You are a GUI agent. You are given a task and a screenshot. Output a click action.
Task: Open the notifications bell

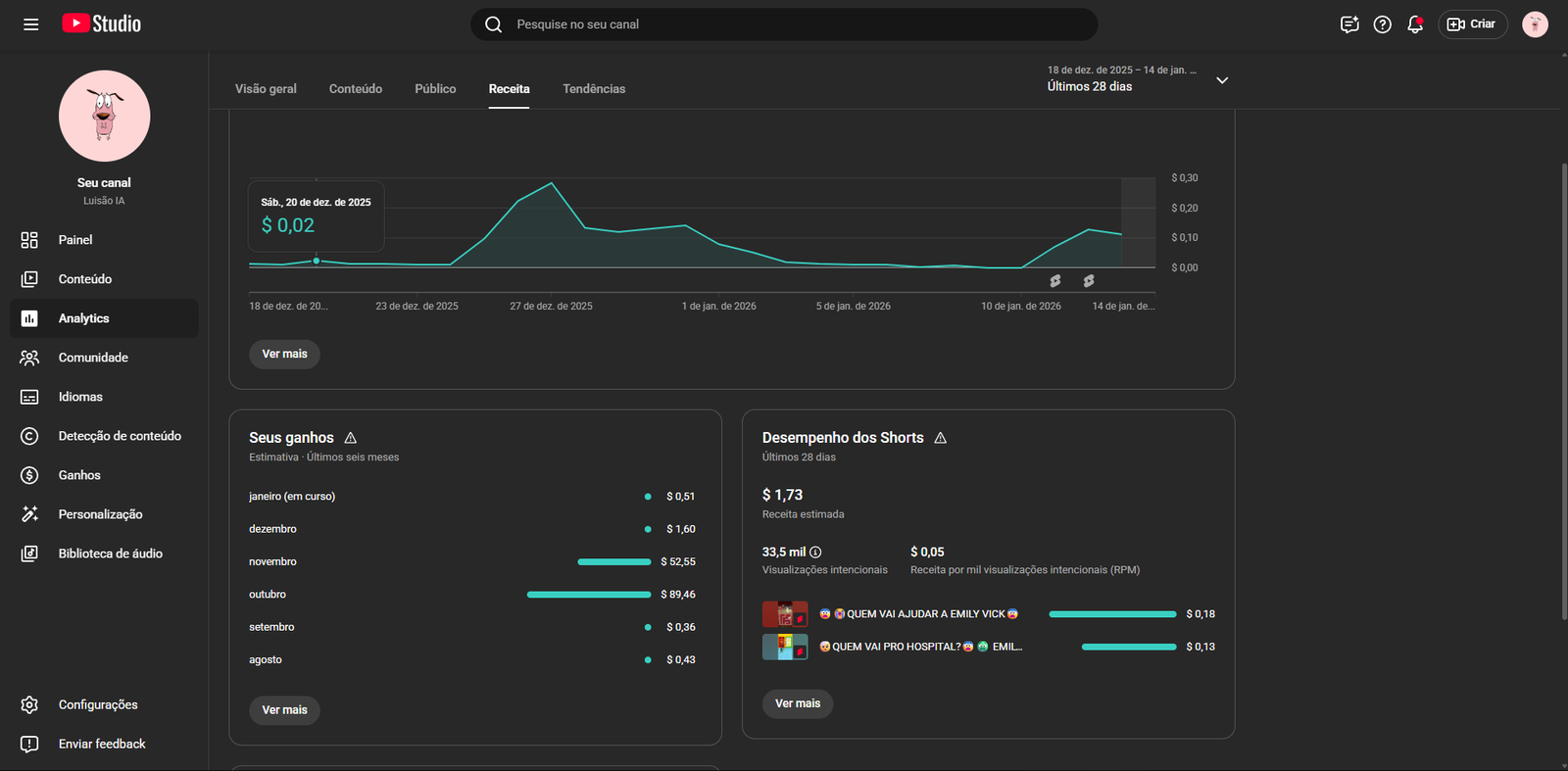pos(1414,24)
